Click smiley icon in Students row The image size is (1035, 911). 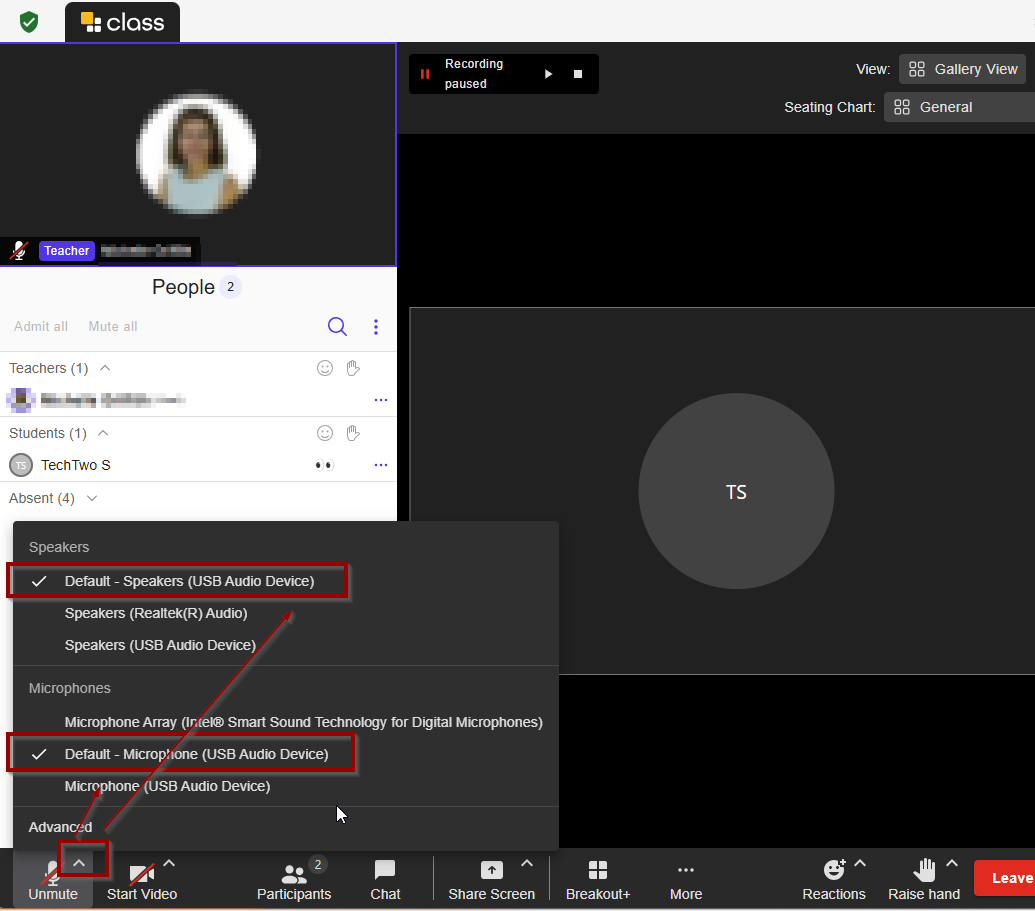pyautogui.click(x=325, y=433)
